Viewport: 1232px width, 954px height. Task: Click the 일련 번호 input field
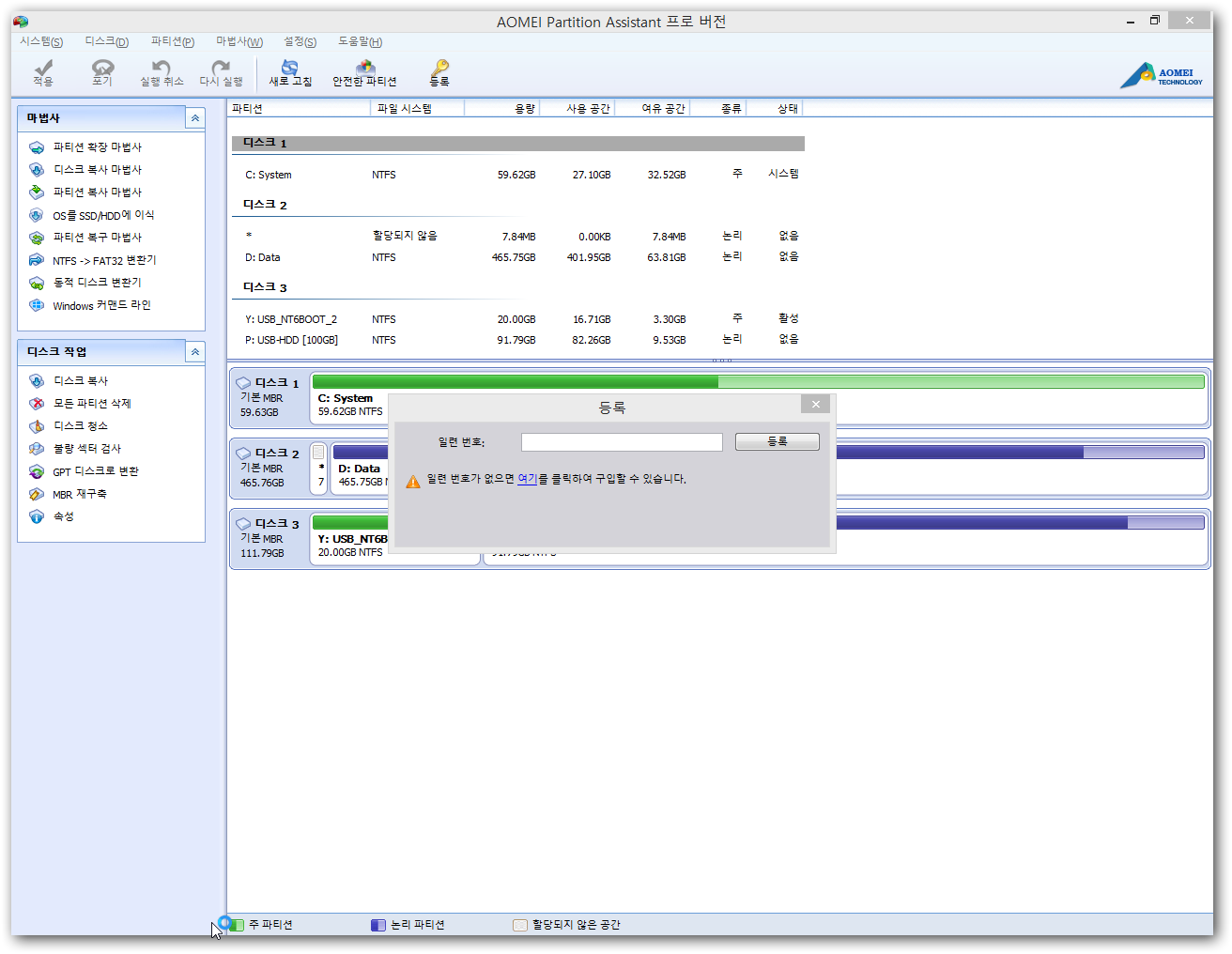point(622,442)
